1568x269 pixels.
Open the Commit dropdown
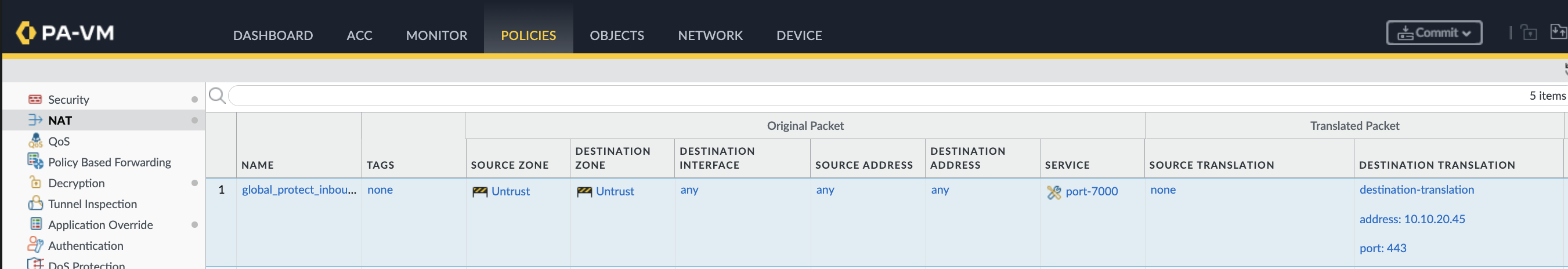1433,33
